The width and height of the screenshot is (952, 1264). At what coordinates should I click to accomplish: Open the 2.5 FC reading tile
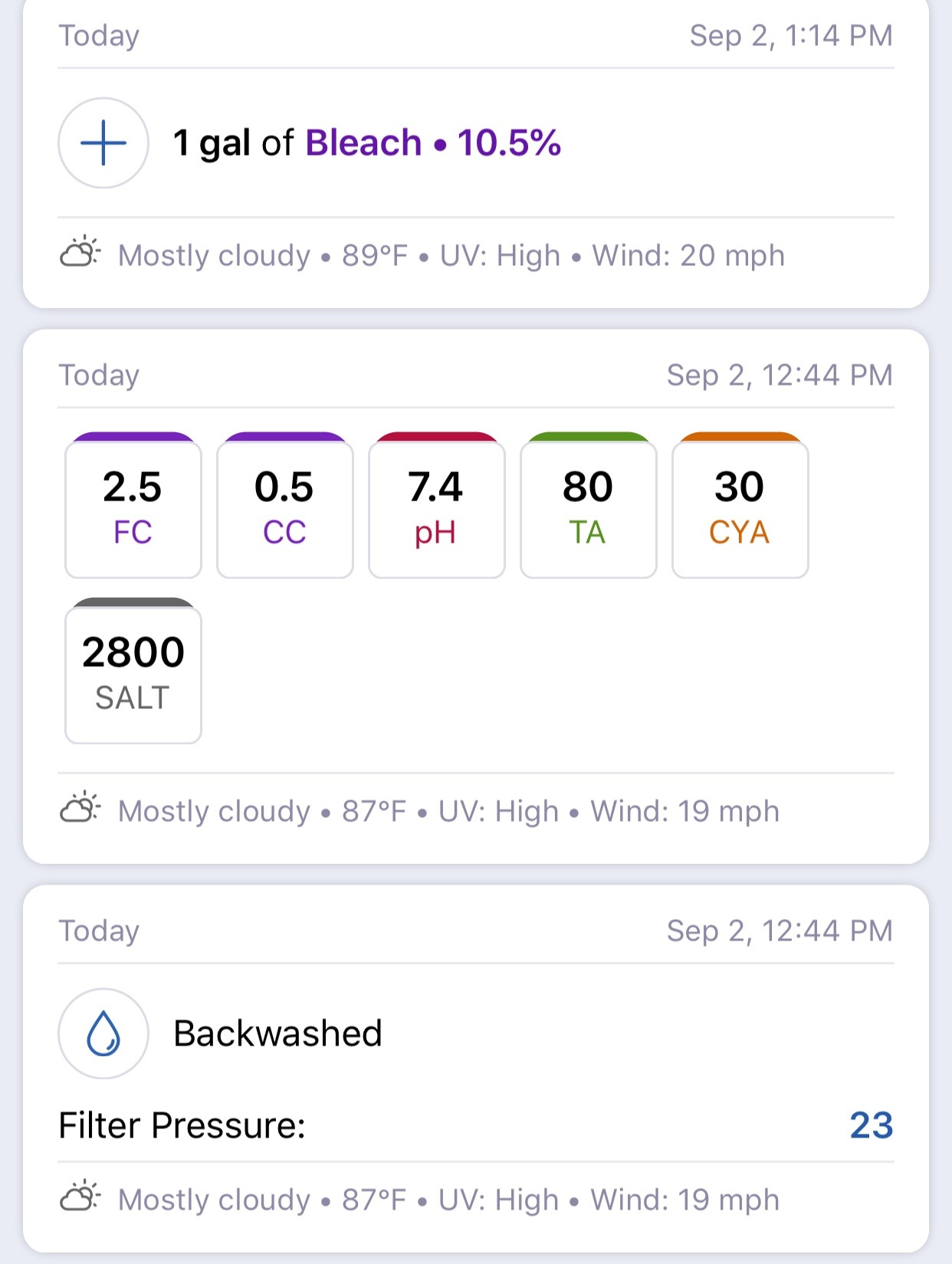(x=133, y=505)
